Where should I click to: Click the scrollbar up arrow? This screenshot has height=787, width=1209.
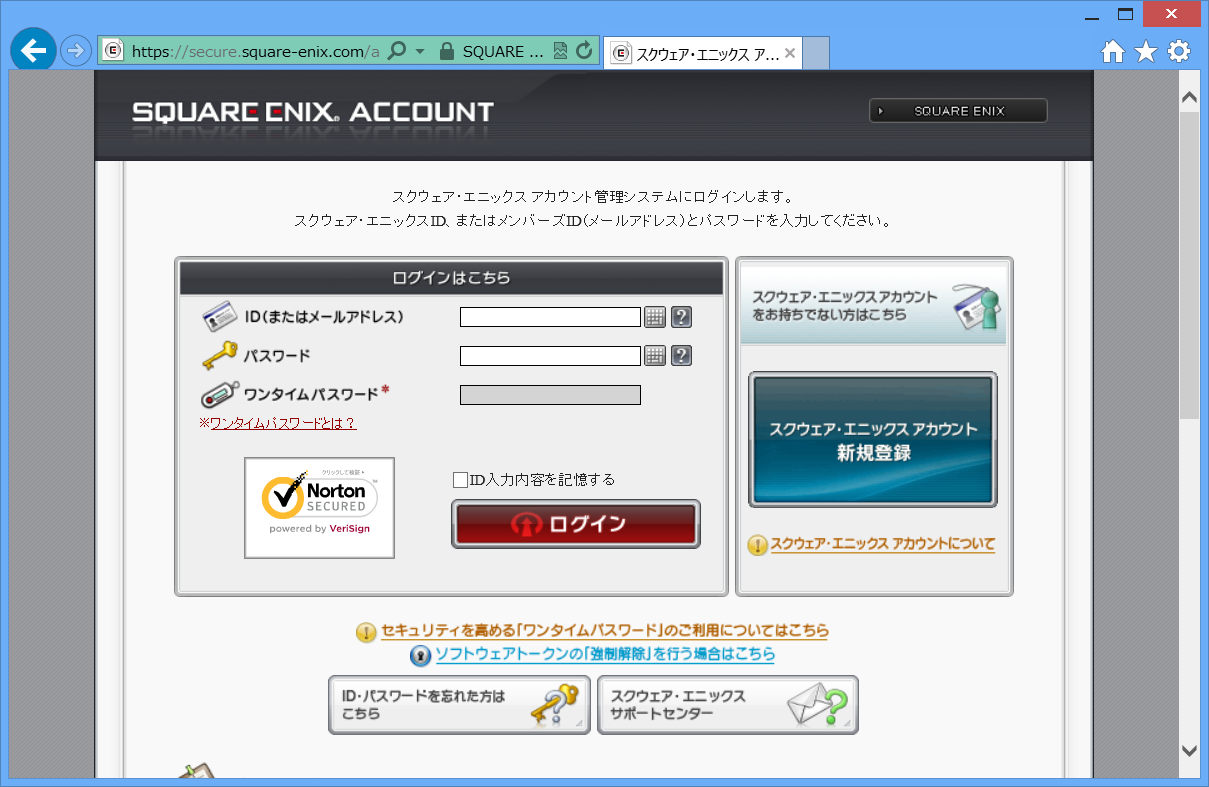tap(1189, 97)
